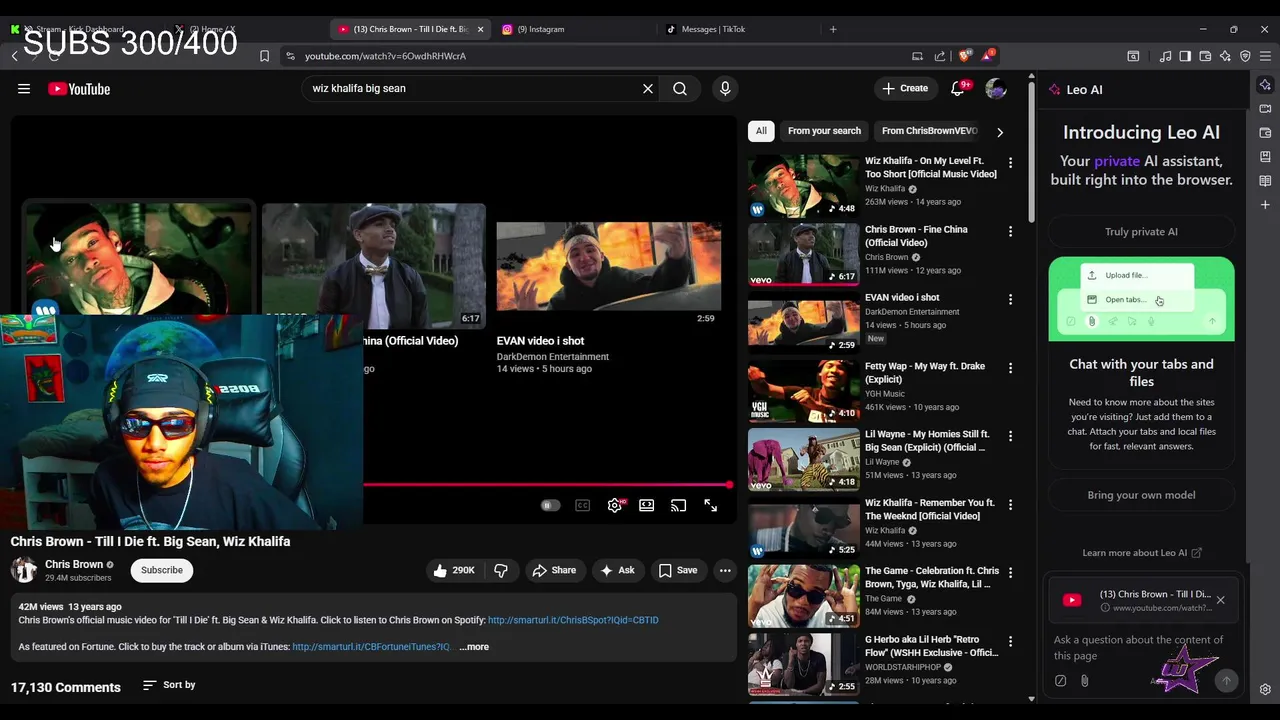Screen dimensions: 1280x720
Task: Show more filter chips with the right chevron
Action: point(1000,131)
